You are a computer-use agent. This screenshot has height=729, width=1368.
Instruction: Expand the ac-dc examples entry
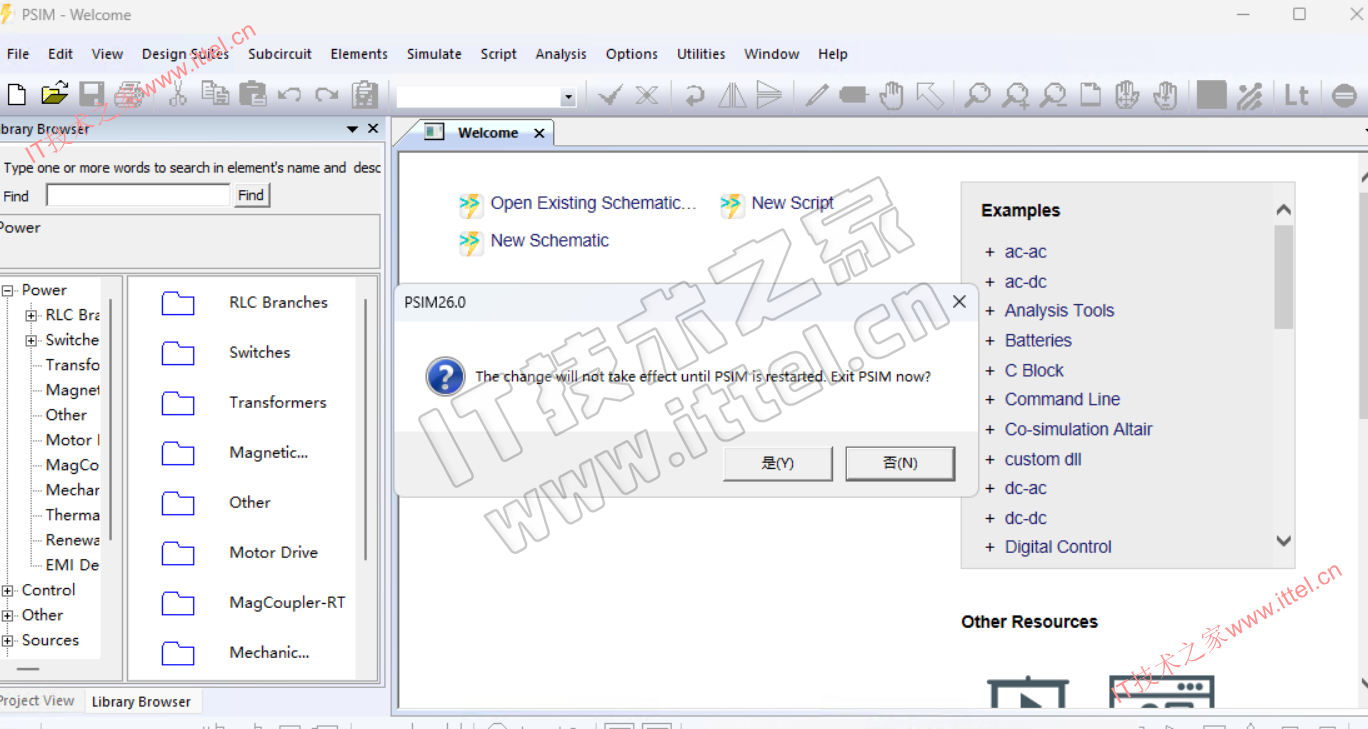990,282
